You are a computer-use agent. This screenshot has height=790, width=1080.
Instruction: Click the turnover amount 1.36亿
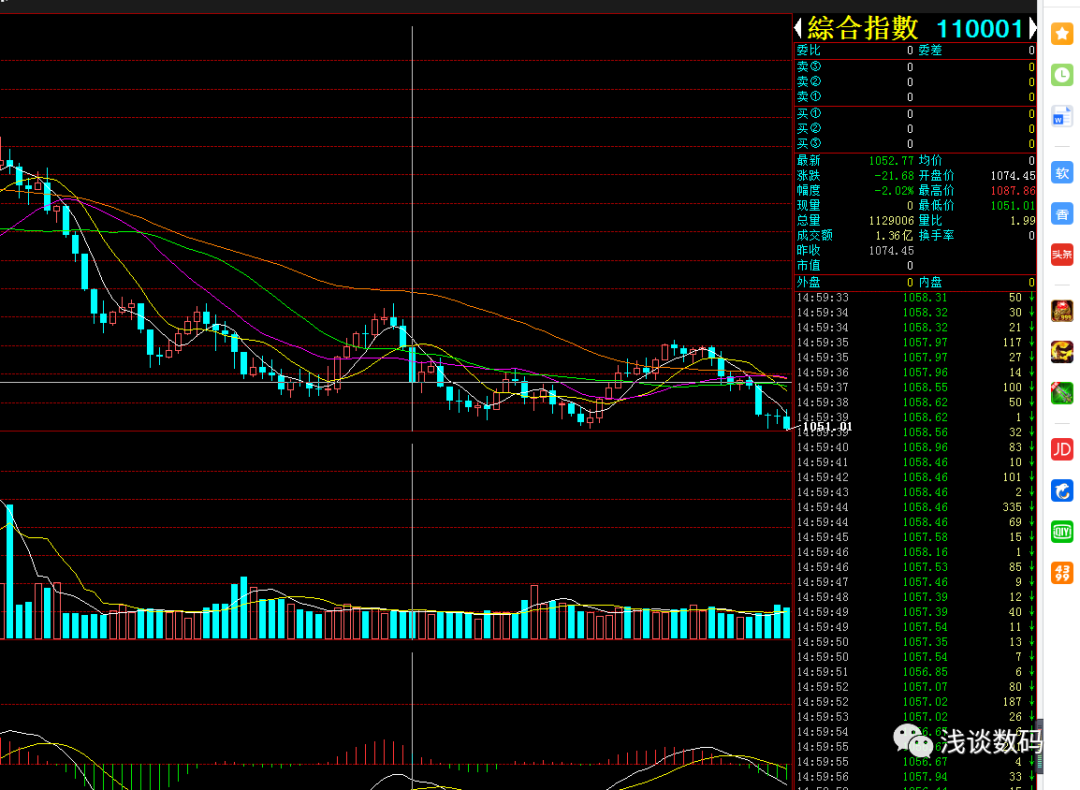[893, 236]
